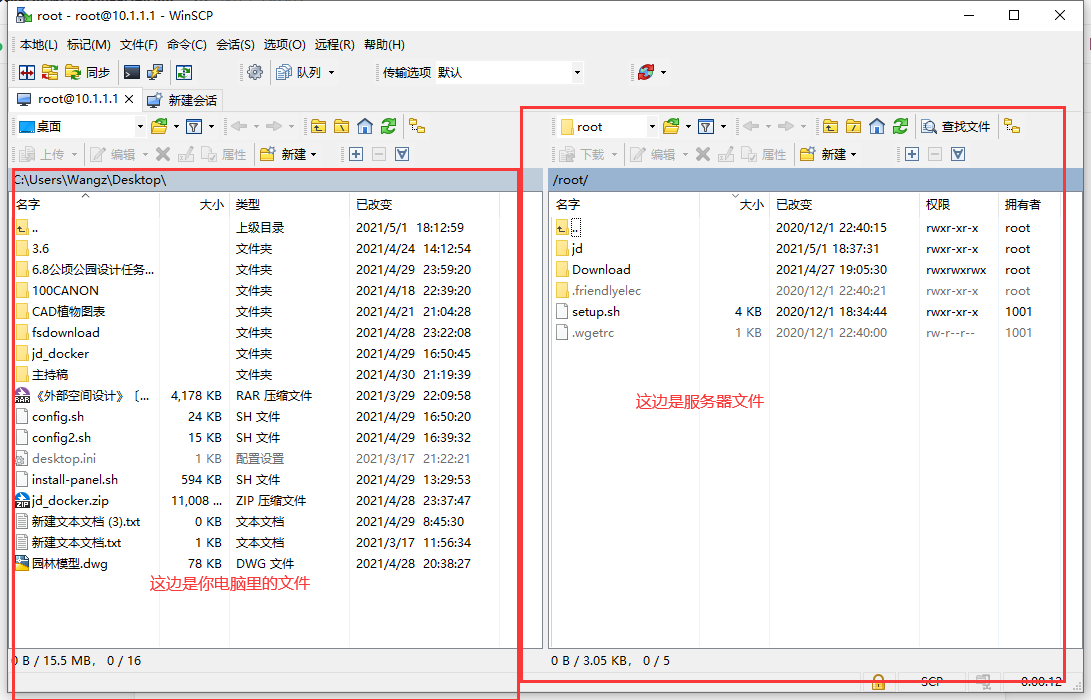The width and height of the screenshot is (1091, 700).
Task: Open the local drive 桌面 dropdown
Action: 140,126
